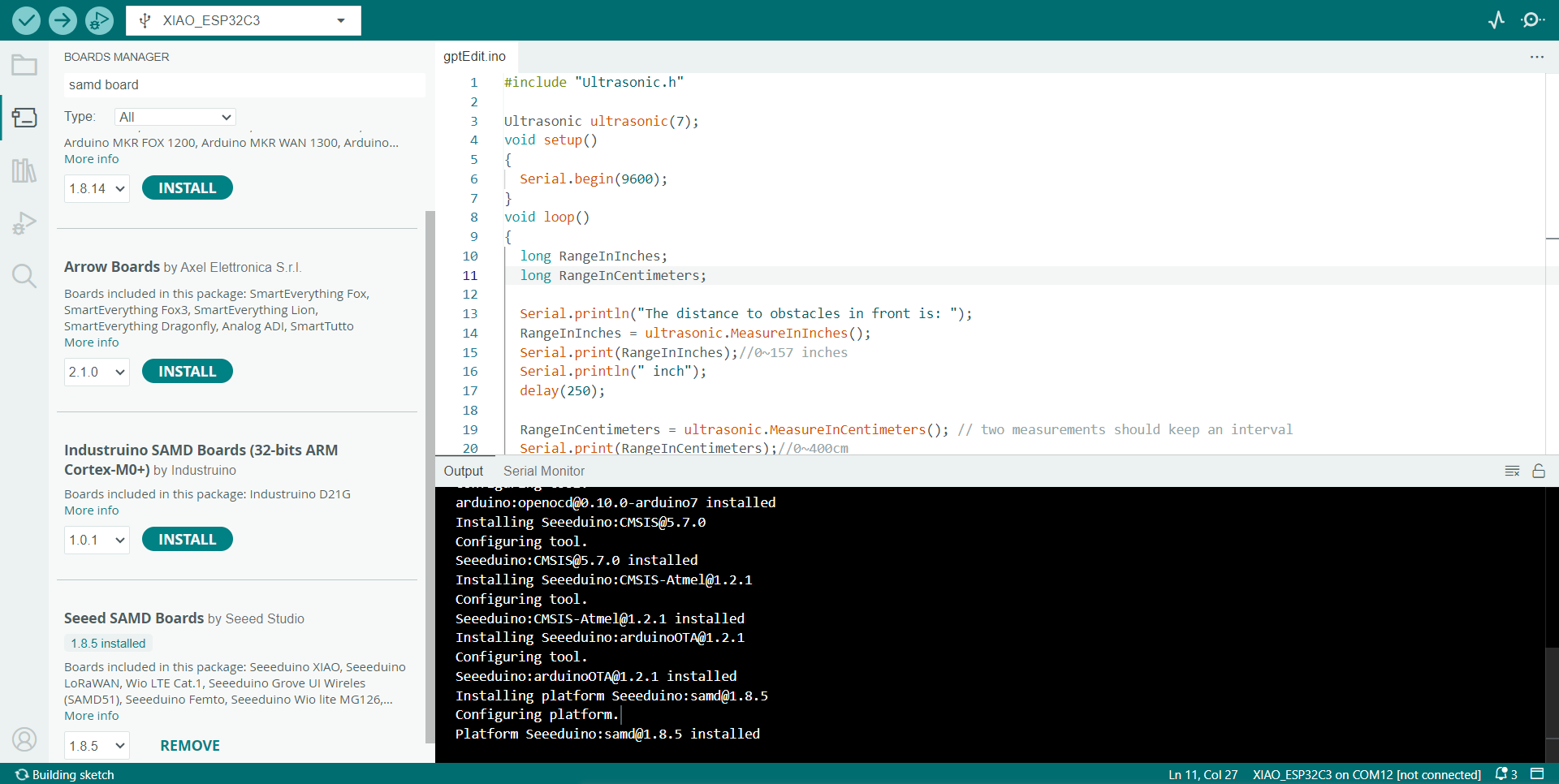Screen dimensions: 1559x784
Task: Click the boards search field 'samd board'
Action: coord(244,84)
